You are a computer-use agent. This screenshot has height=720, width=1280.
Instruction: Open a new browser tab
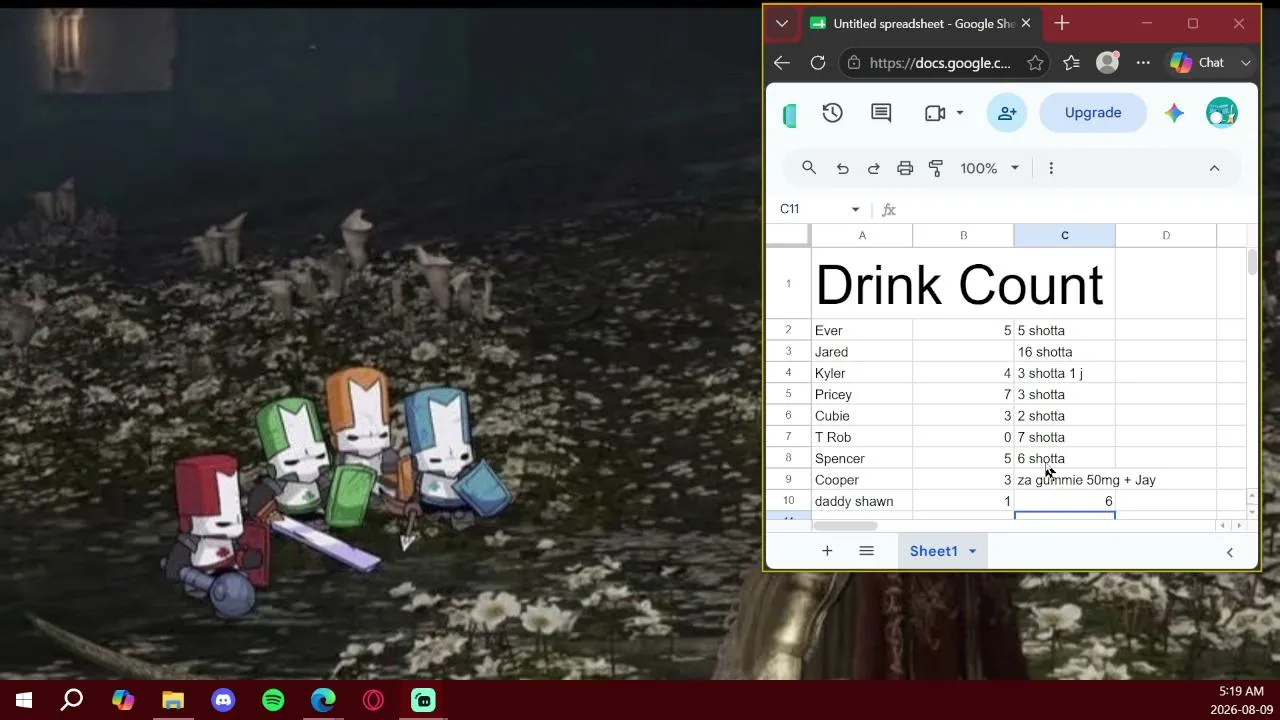pyautogui.click(x=1062, y=24)
